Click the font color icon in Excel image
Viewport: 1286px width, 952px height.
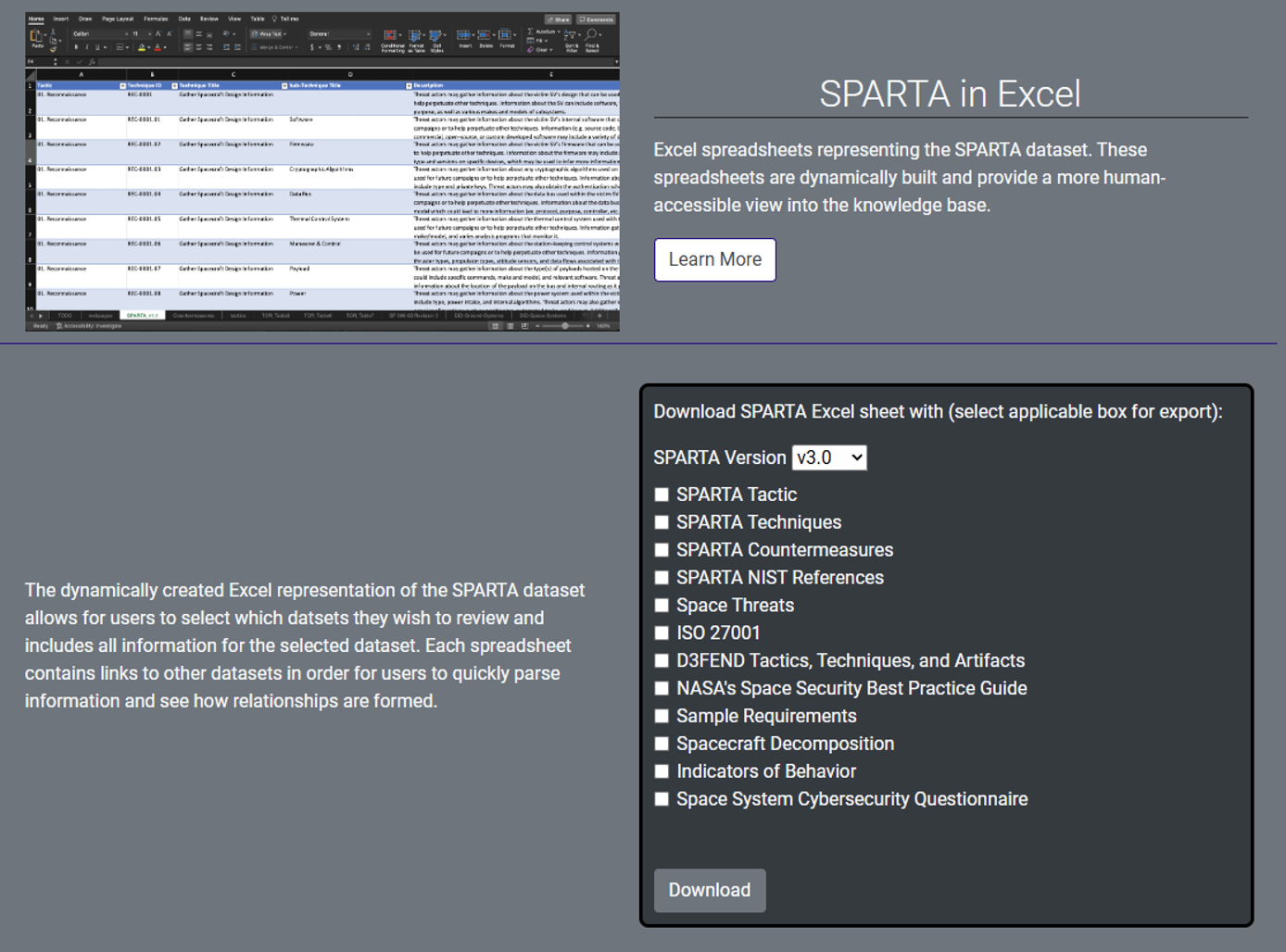coord(158,47)
